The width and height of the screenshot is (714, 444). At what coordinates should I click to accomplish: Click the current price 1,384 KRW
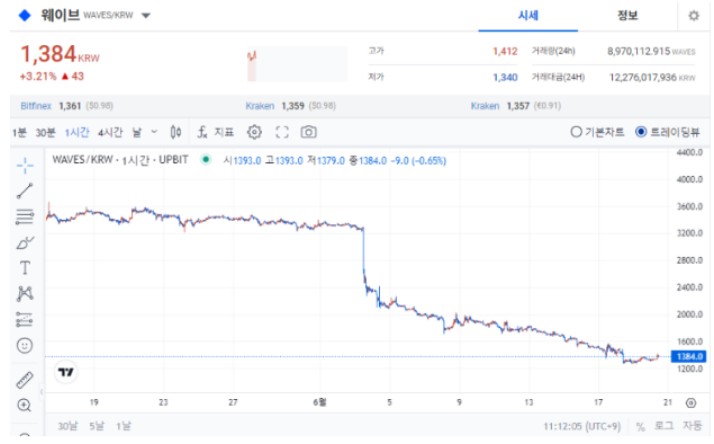[60, 54]
